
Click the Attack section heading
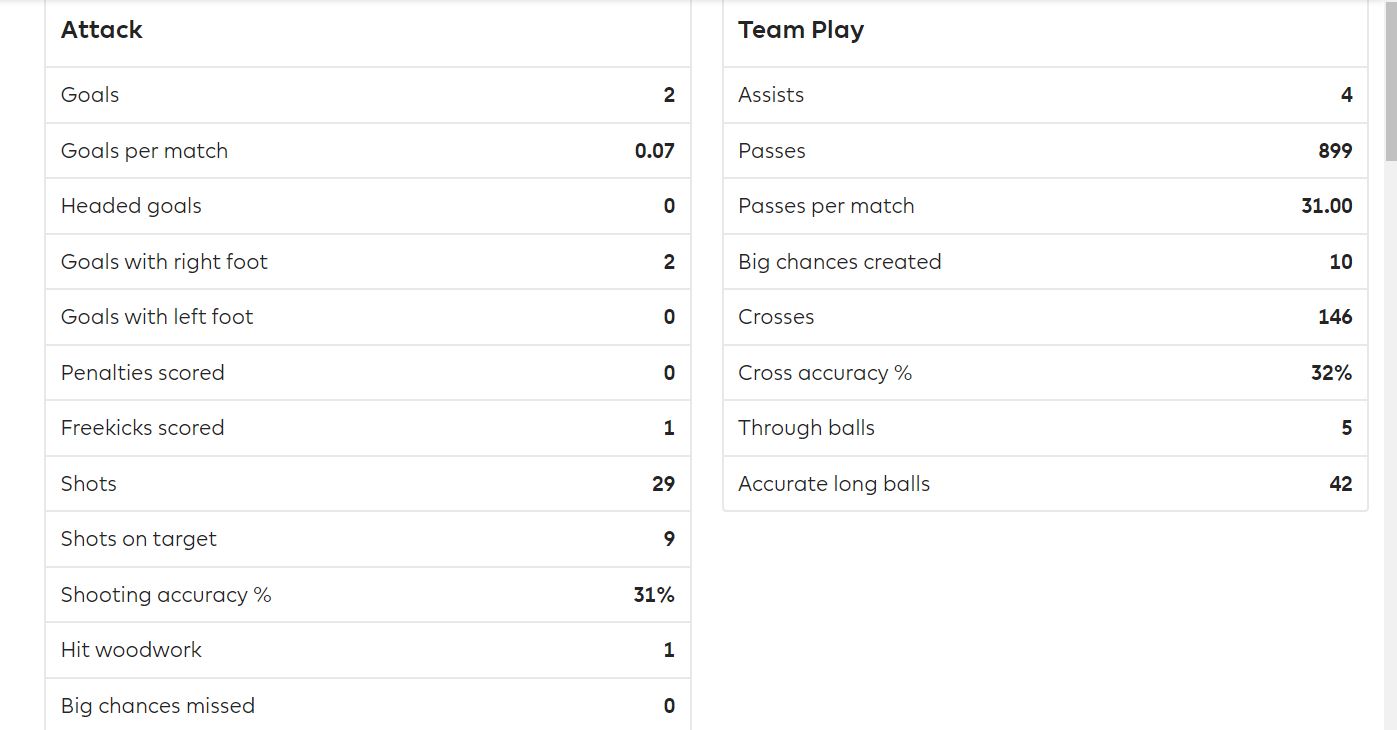tap(101, 30)
